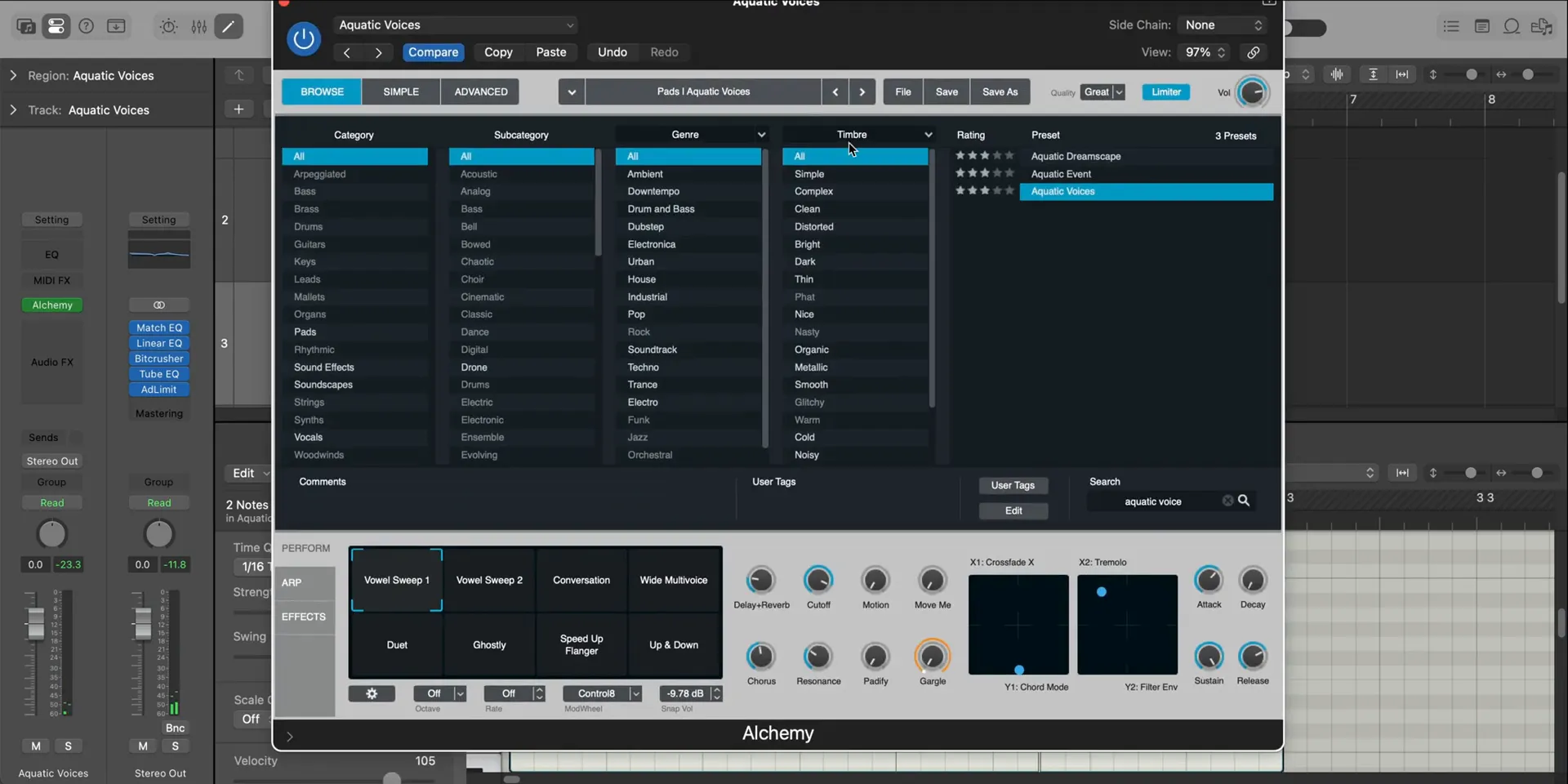1568x784 pixels.
Task: Click the Undo button
Action: point(612,52)
